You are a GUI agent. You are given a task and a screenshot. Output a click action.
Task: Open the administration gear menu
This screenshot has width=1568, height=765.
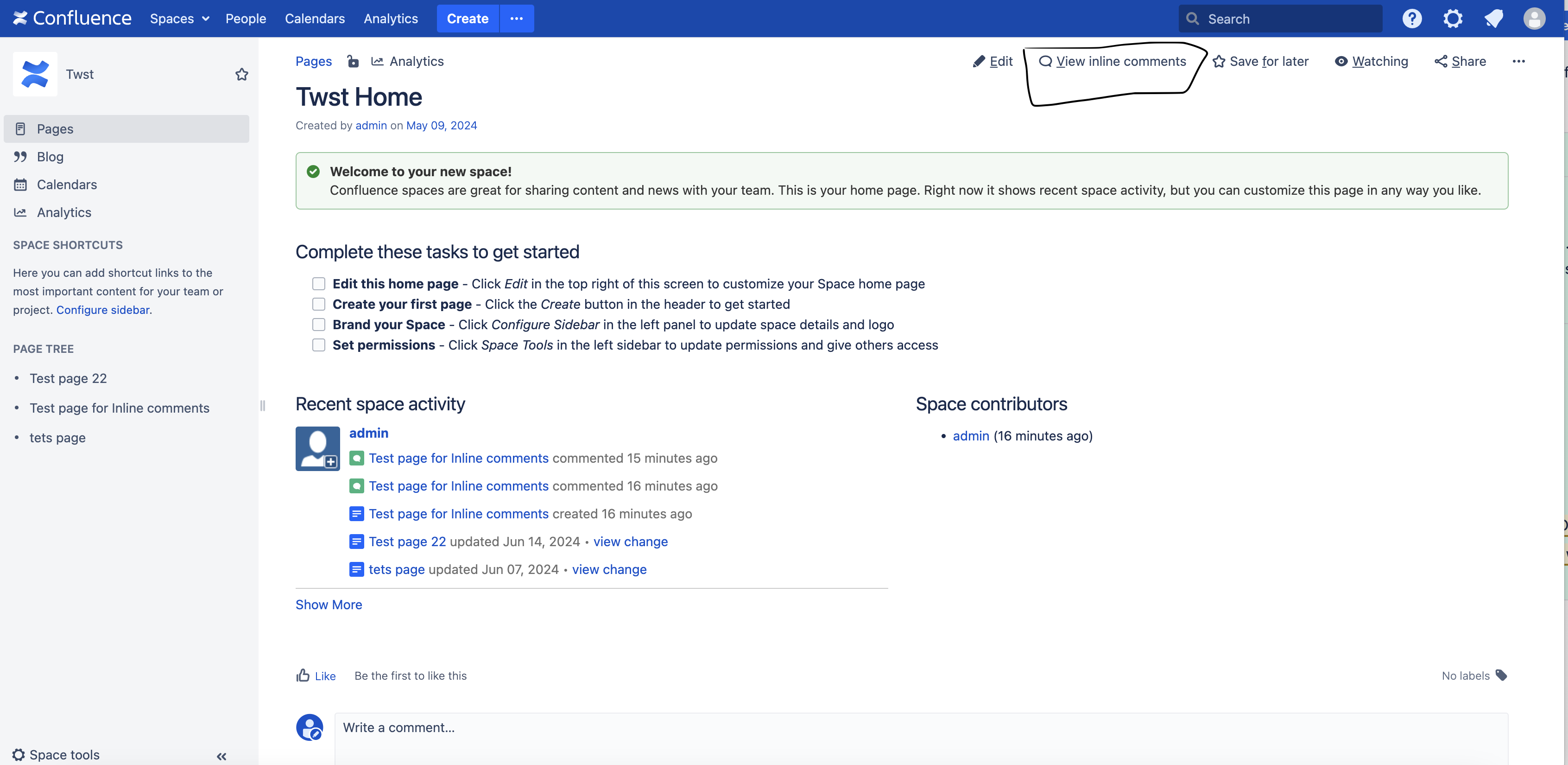(x=1452, y=19)
